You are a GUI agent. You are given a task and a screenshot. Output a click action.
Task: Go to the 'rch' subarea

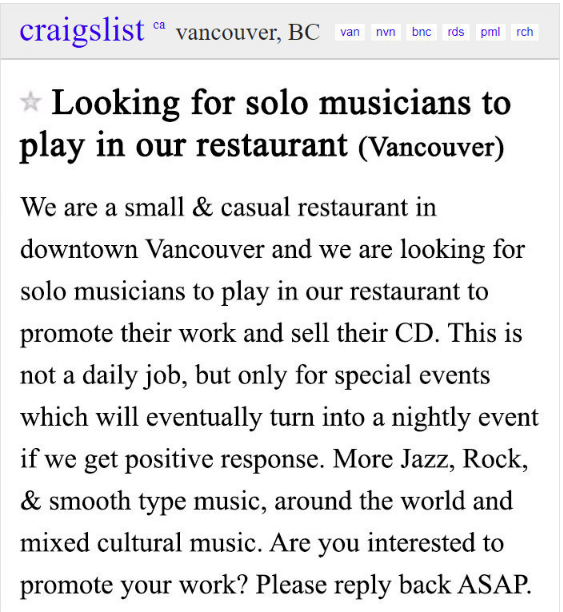pos(525,32)
